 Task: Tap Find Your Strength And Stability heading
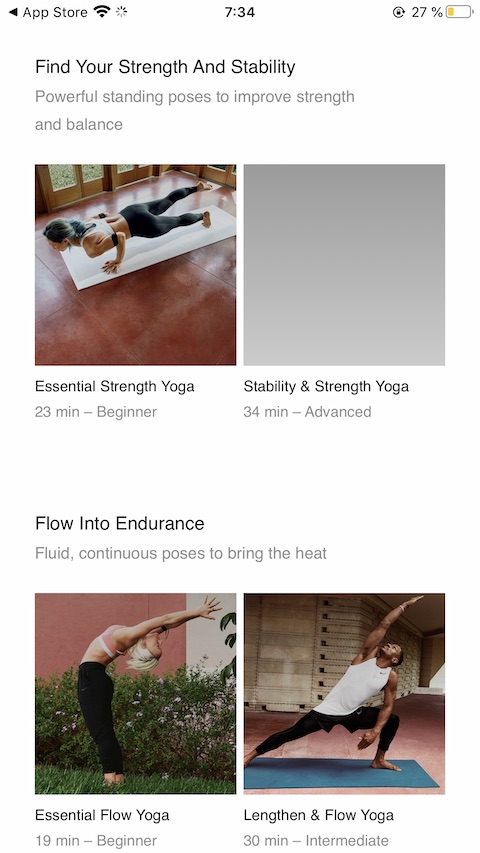(x=165, y=67)
